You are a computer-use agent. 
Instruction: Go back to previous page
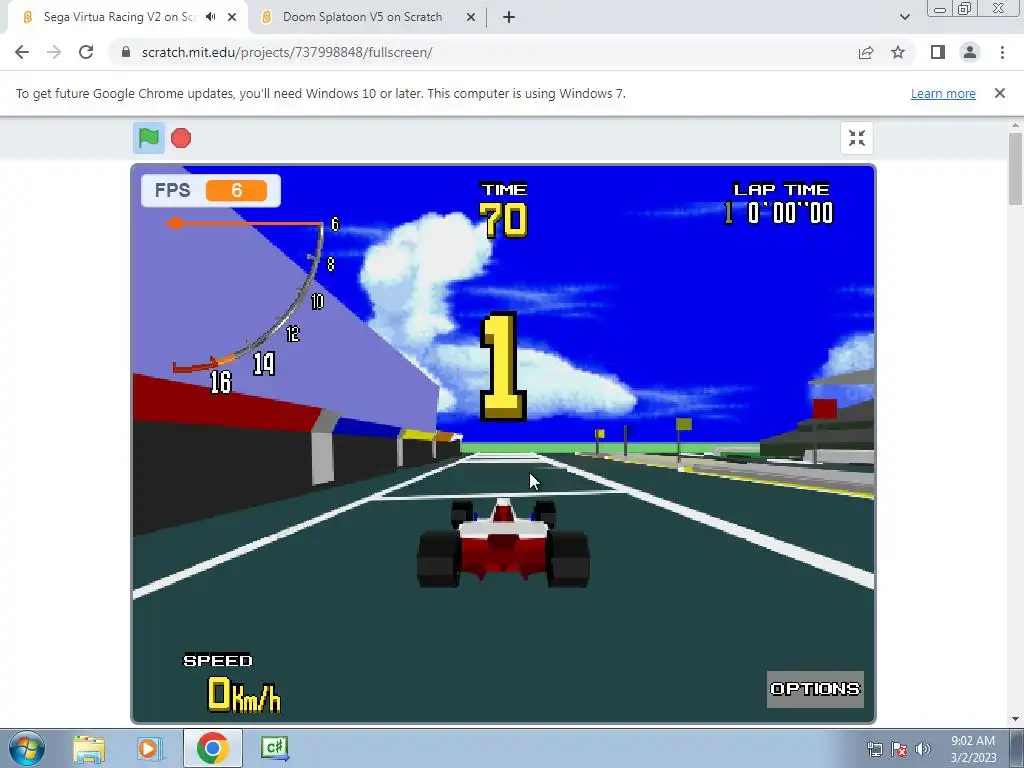tap(22, 52)
